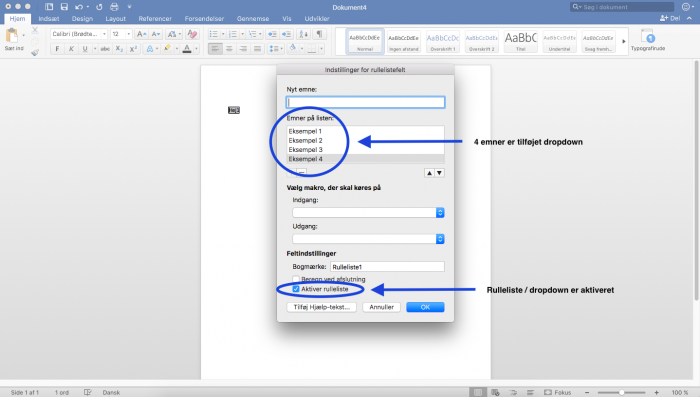Toggle underline with the U button
700x397 pixels.
85,49
